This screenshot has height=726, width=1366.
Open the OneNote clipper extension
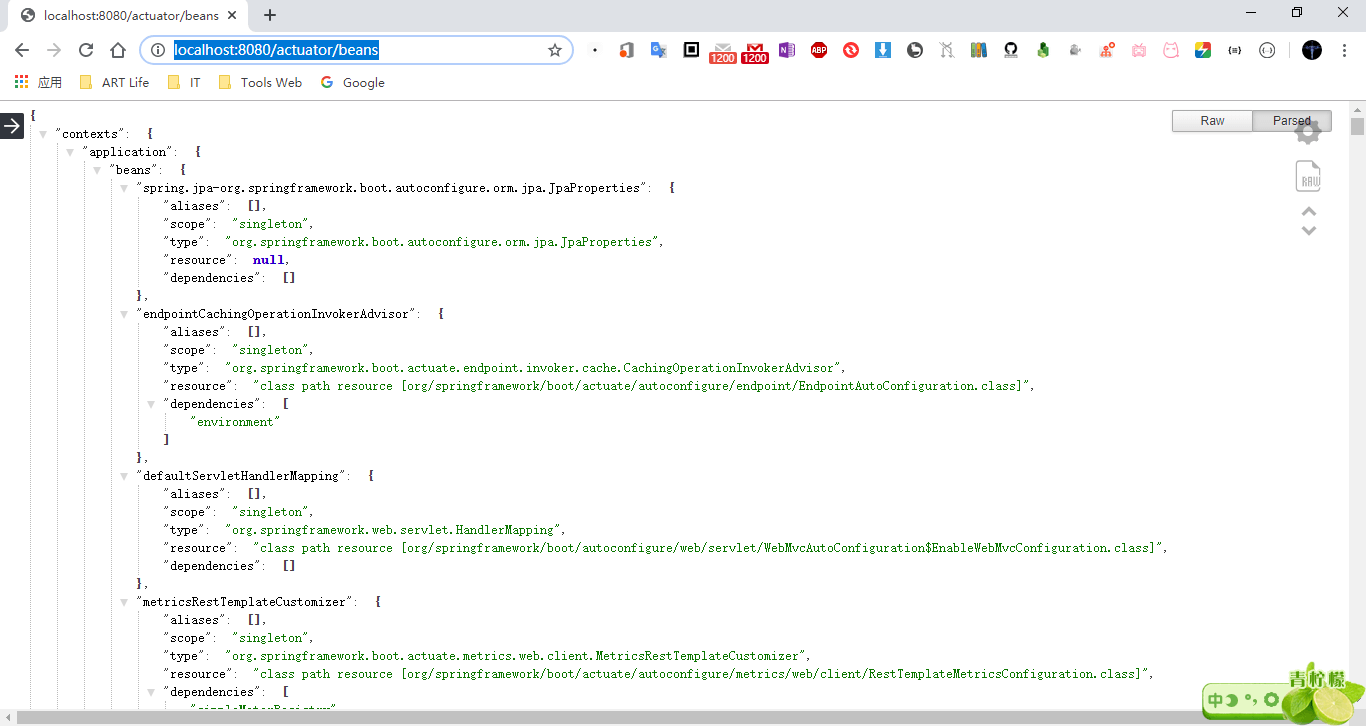[x=787, y=50]
